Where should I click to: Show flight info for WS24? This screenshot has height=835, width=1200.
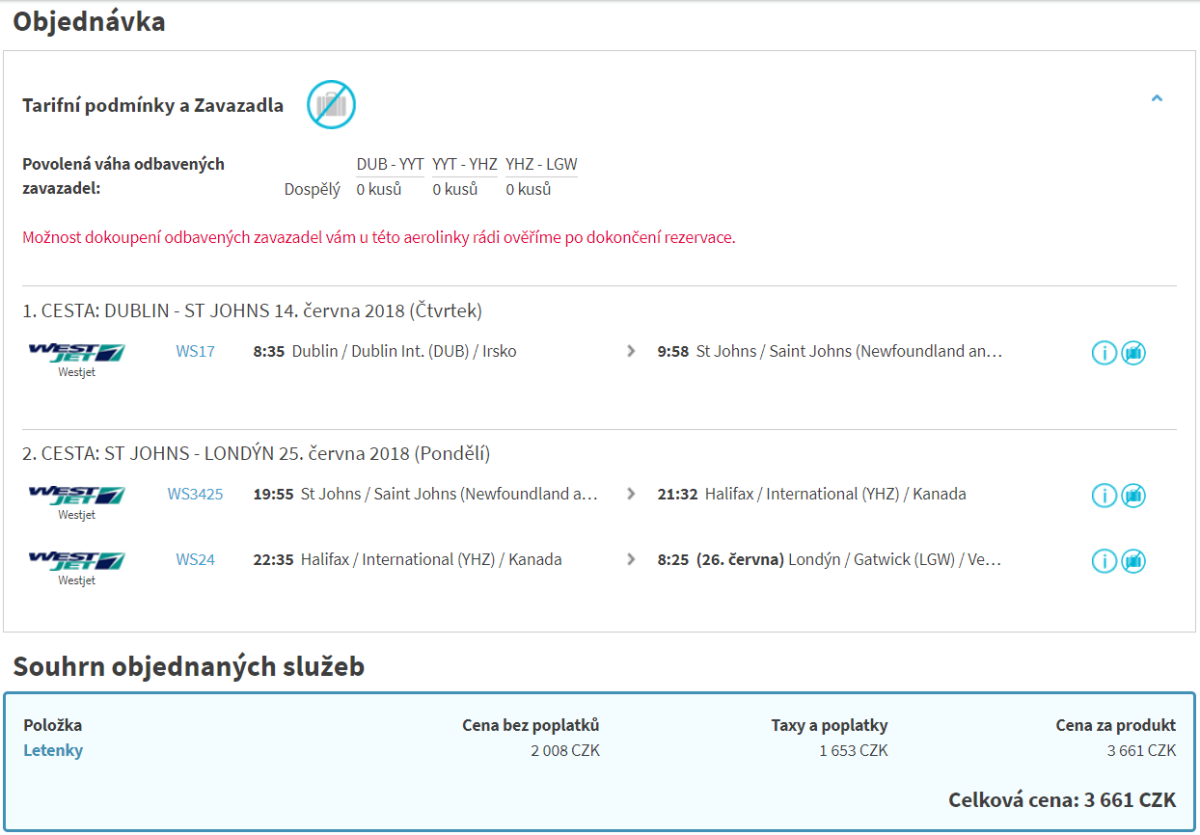tap(1103, 561)
